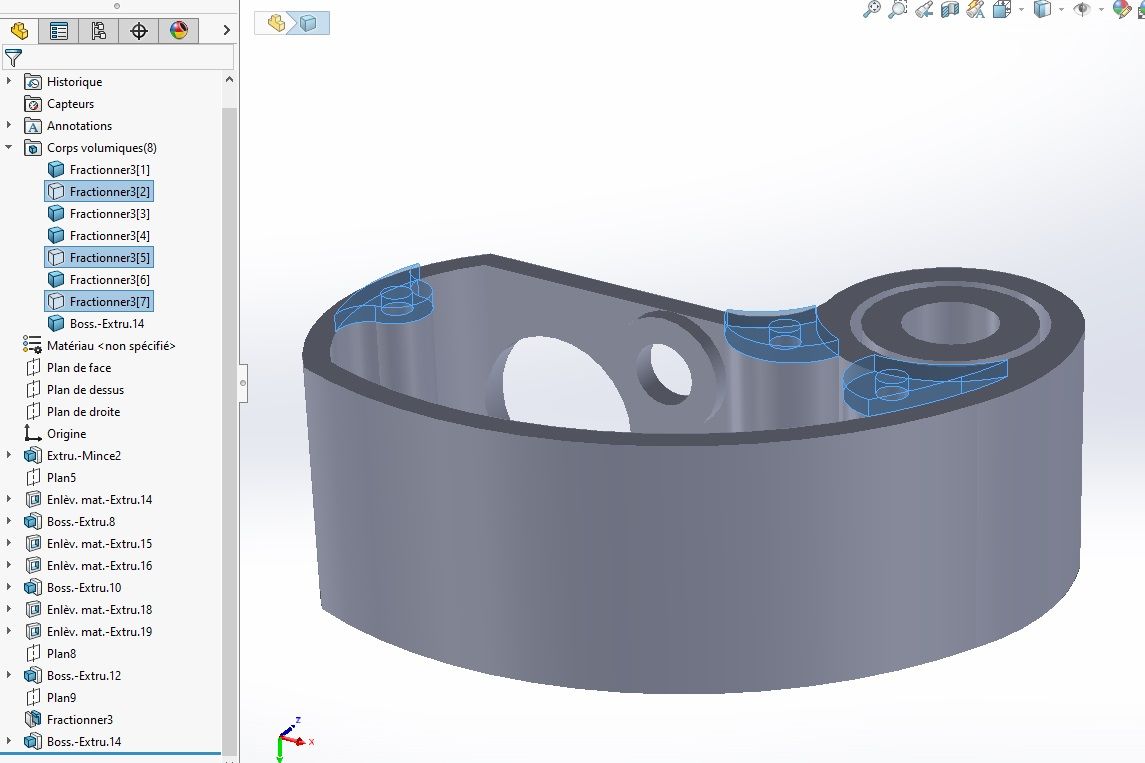
Task: Expand the Extru.-Mince2 feature
Action: (x=9, y=456)
